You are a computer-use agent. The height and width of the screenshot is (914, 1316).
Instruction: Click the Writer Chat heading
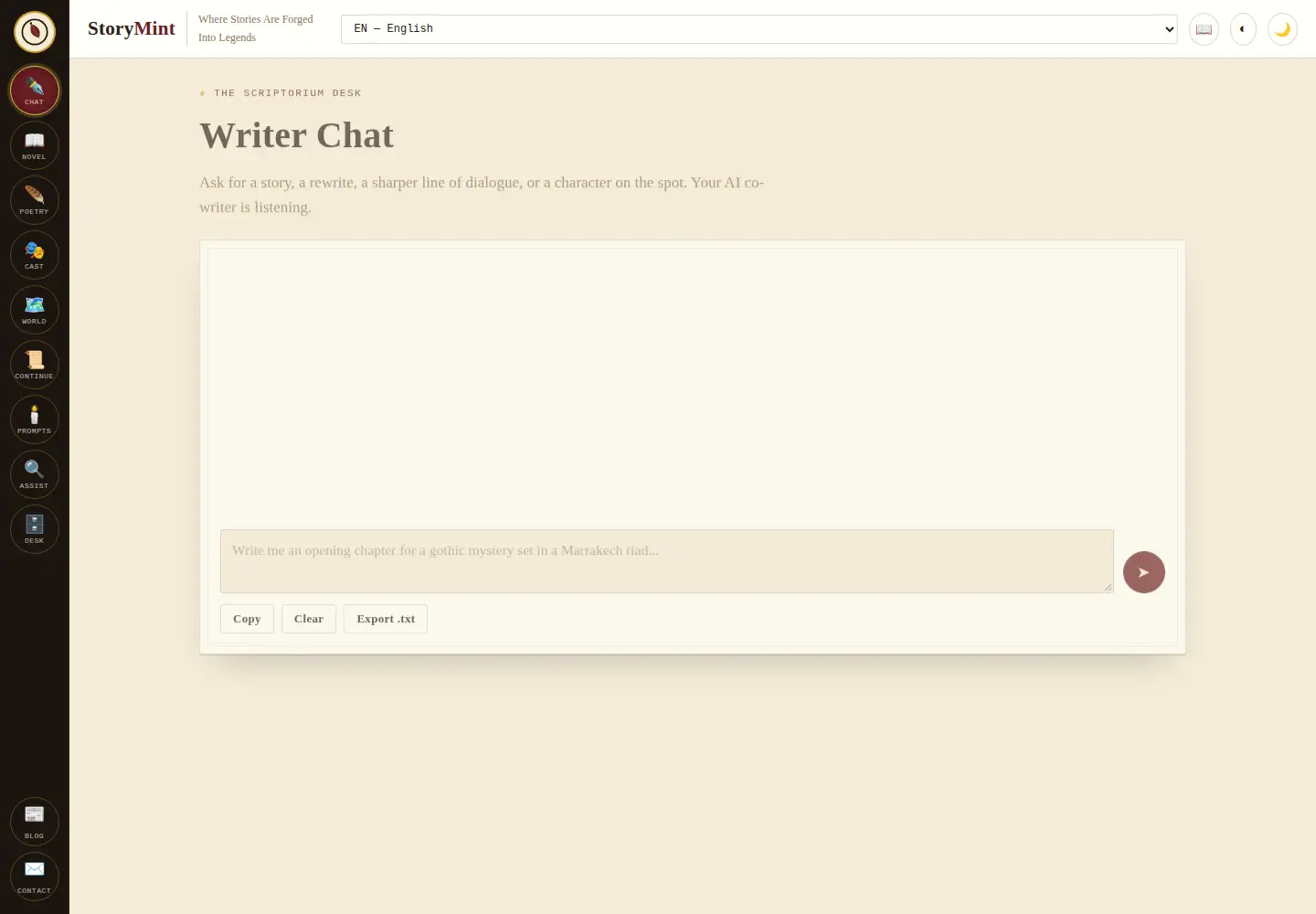click(x=297, y=135)
